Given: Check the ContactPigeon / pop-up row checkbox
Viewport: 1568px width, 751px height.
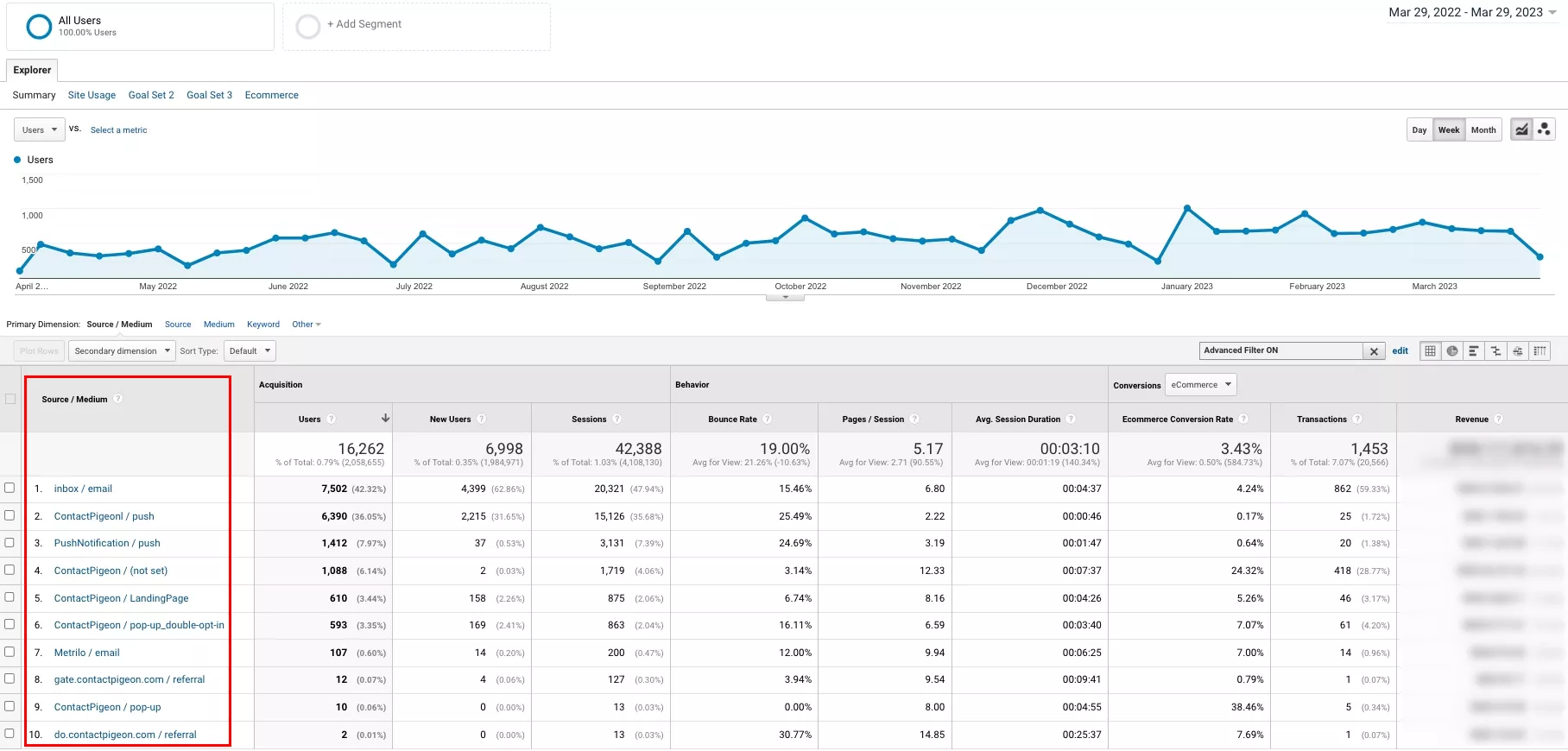Looking at the screenshot, I should pyautogui.click(x=9, y=706).
